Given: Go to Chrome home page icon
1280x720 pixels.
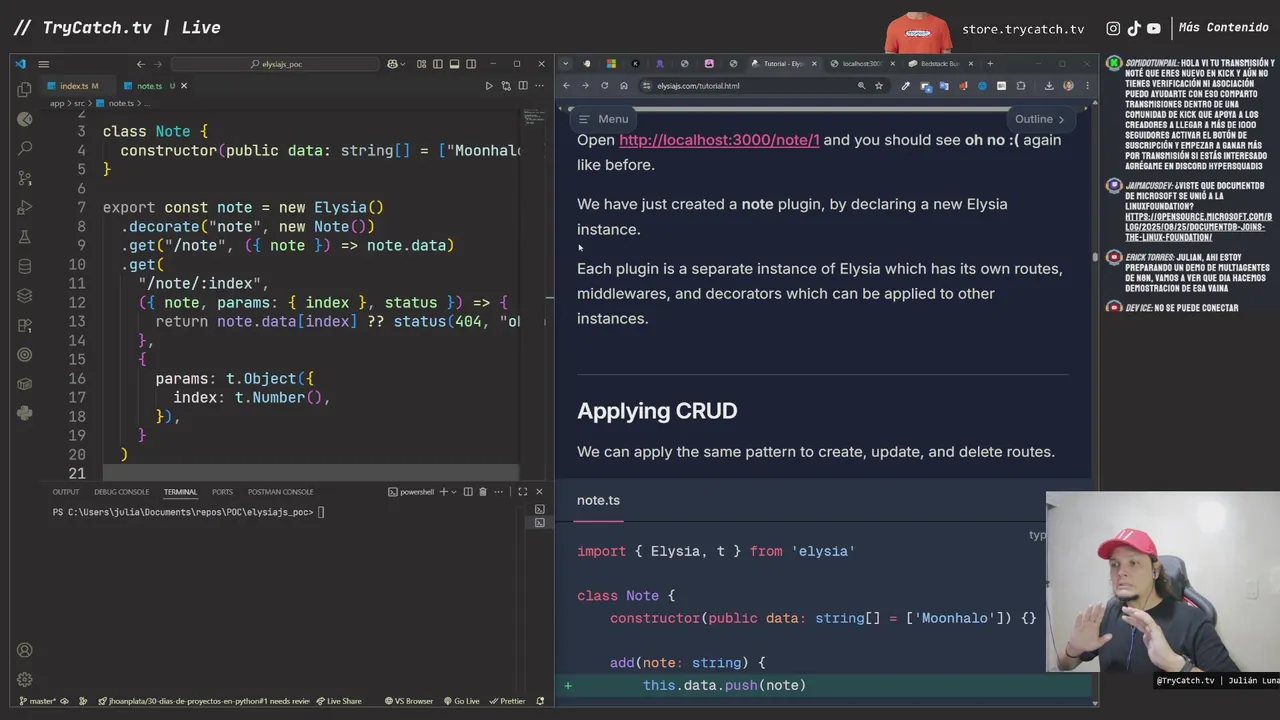Looking at the screenshot, I should pos(624,86).
